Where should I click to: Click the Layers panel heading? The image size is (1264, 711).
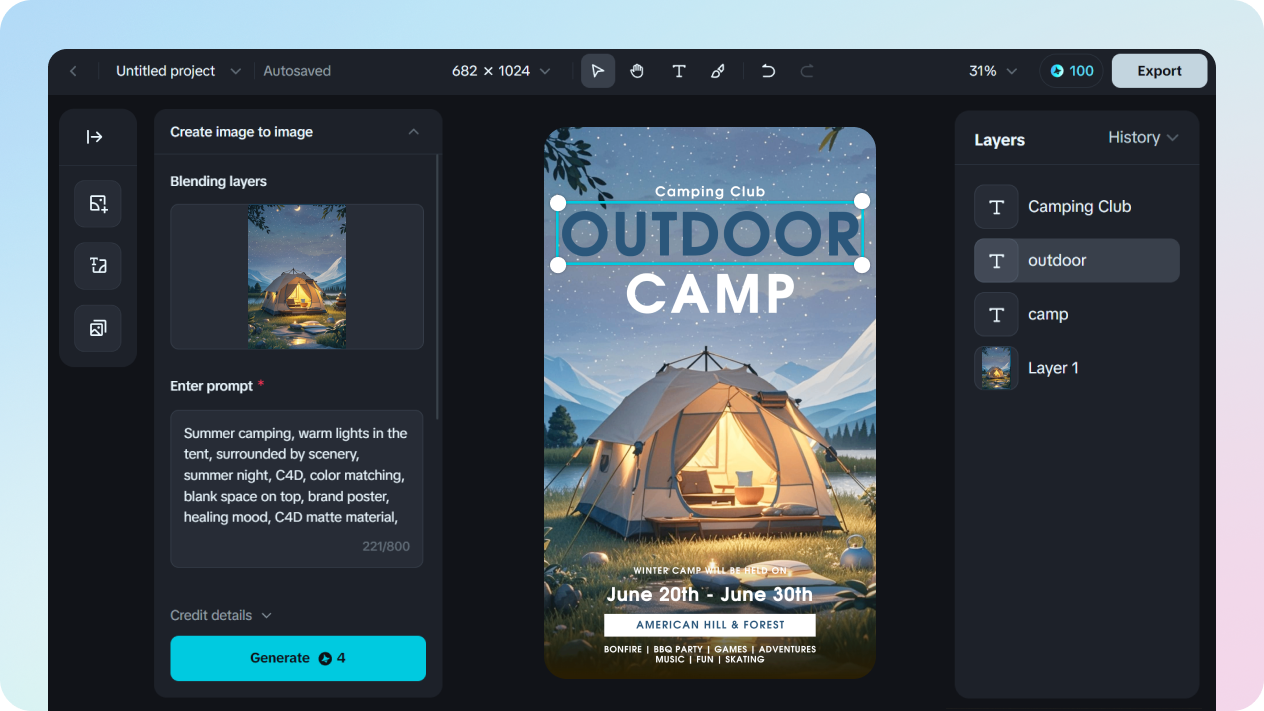[x=999, y=140]
